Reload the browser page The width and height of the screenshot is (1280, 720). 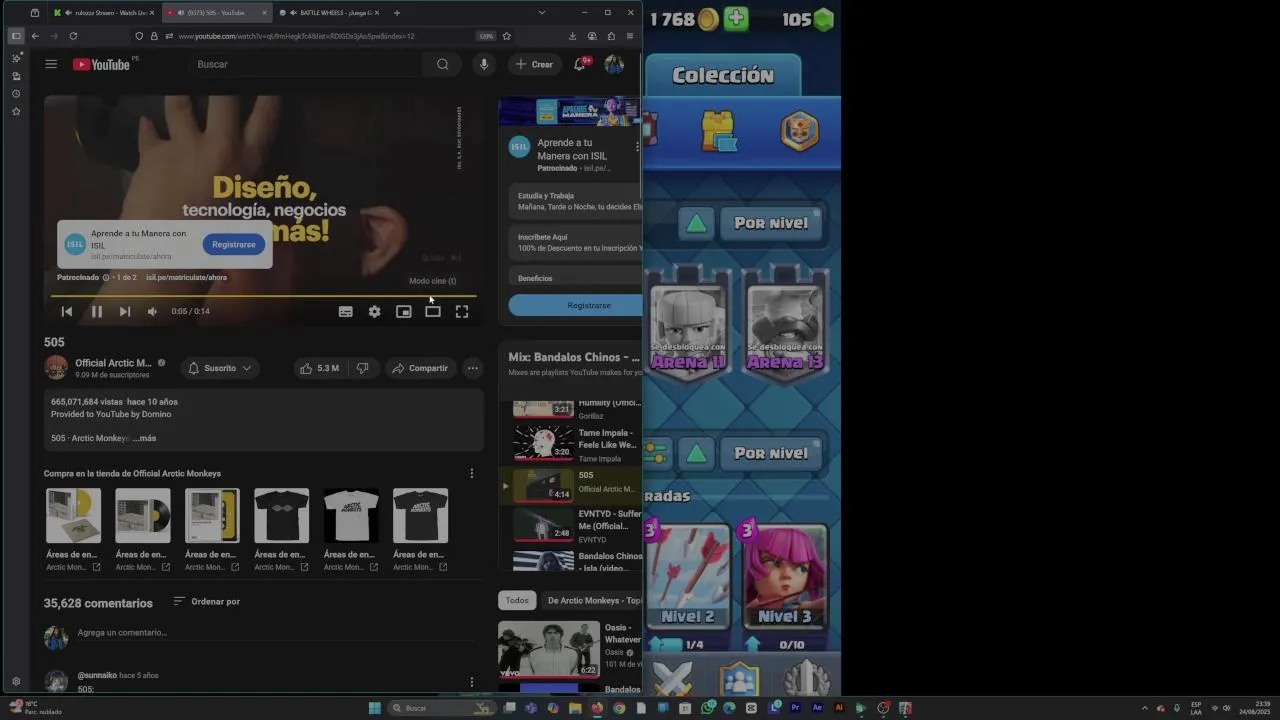click(73, 36)
